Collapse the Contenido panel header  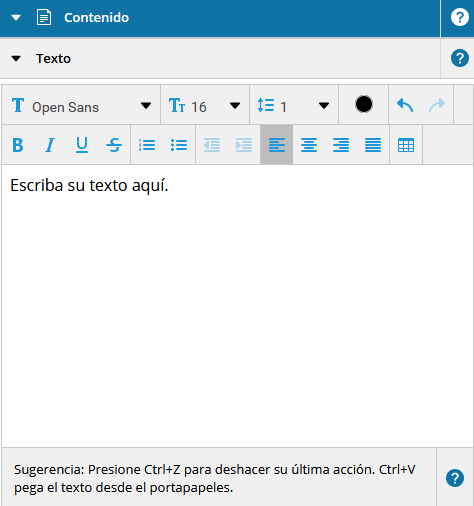pyautogui.click(x=16, y=17)
